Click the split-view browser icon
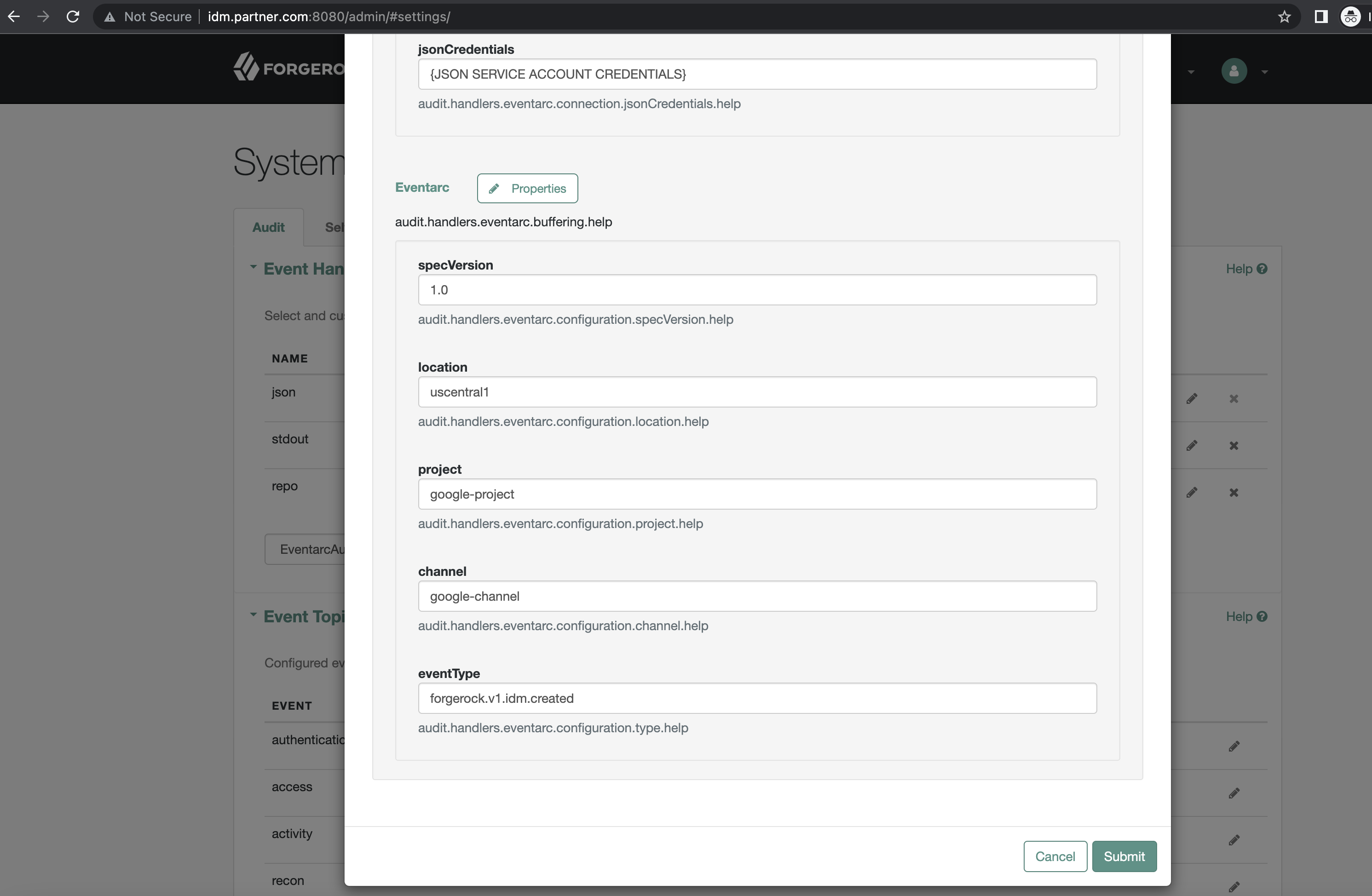 (x=1320, y=17)
